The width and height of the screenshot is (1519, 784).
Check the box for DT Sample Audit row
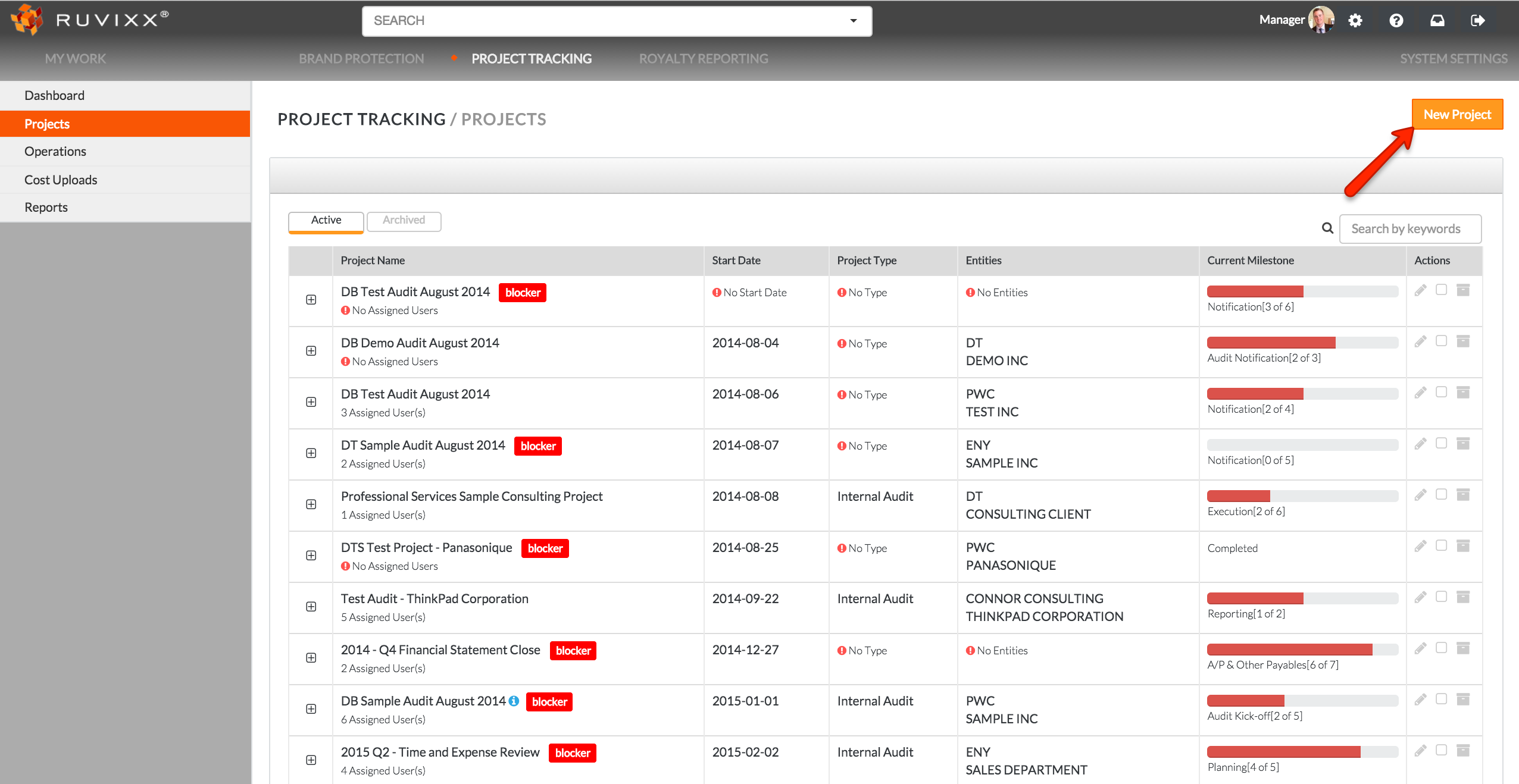point(1441,443)
